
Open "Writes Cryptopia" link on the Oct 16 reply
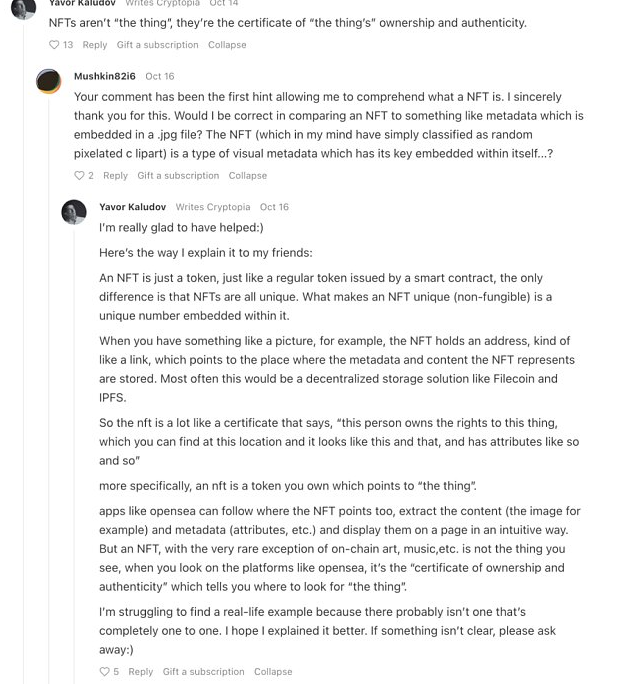[213, 207]
